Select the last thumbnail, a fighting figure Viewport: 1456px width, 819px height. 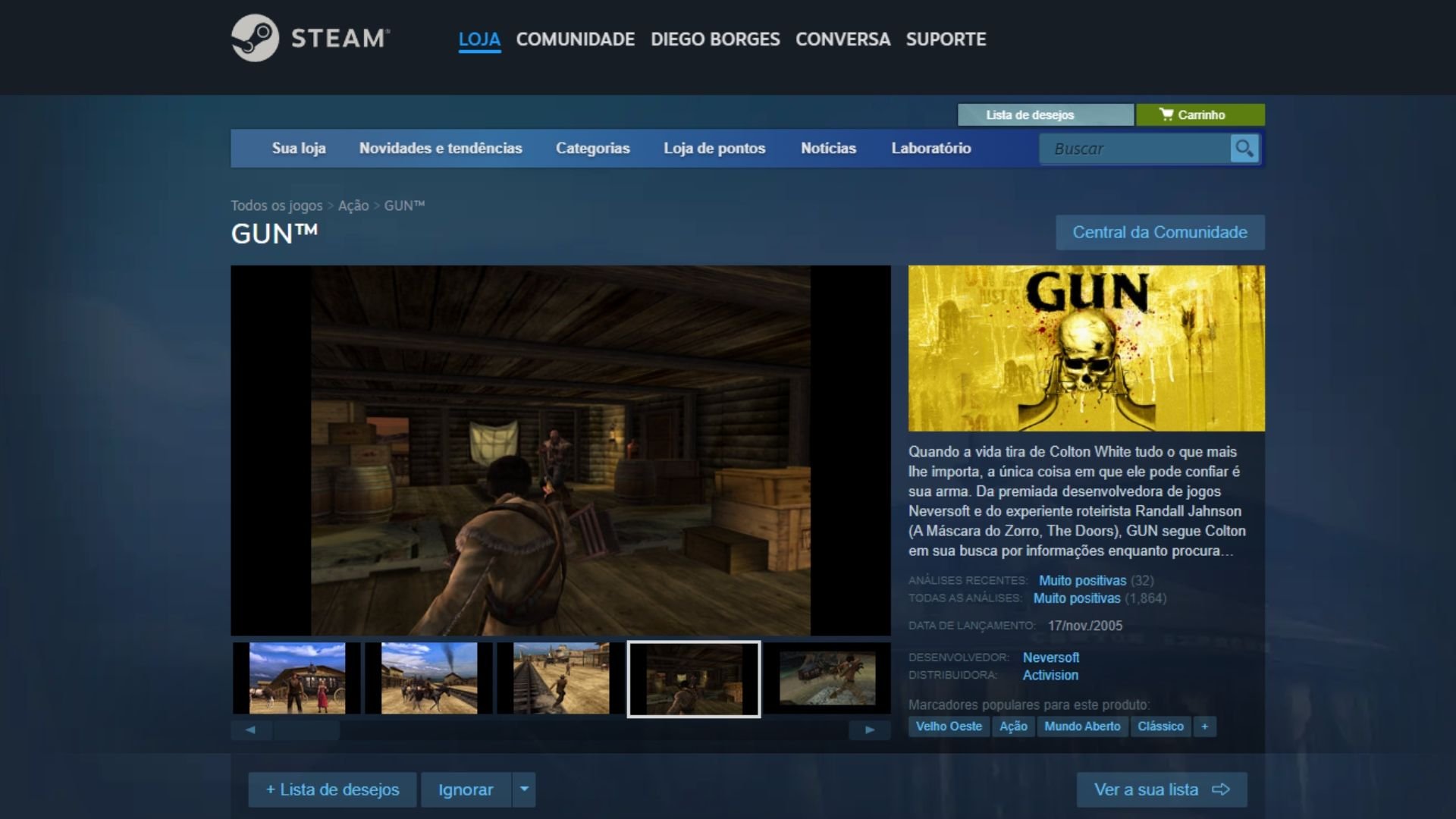coord(827,678)
